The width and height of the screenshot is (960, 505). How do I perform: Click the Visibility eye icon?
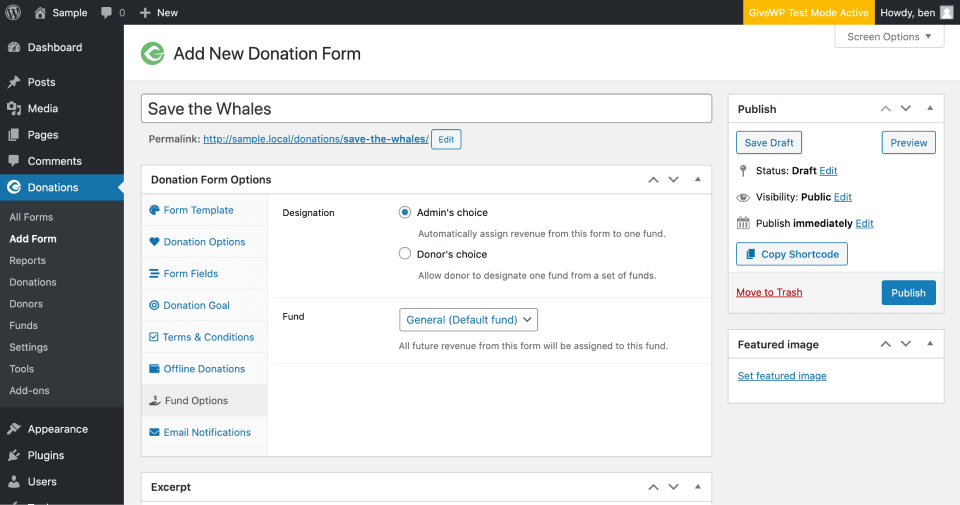point(743,197)
